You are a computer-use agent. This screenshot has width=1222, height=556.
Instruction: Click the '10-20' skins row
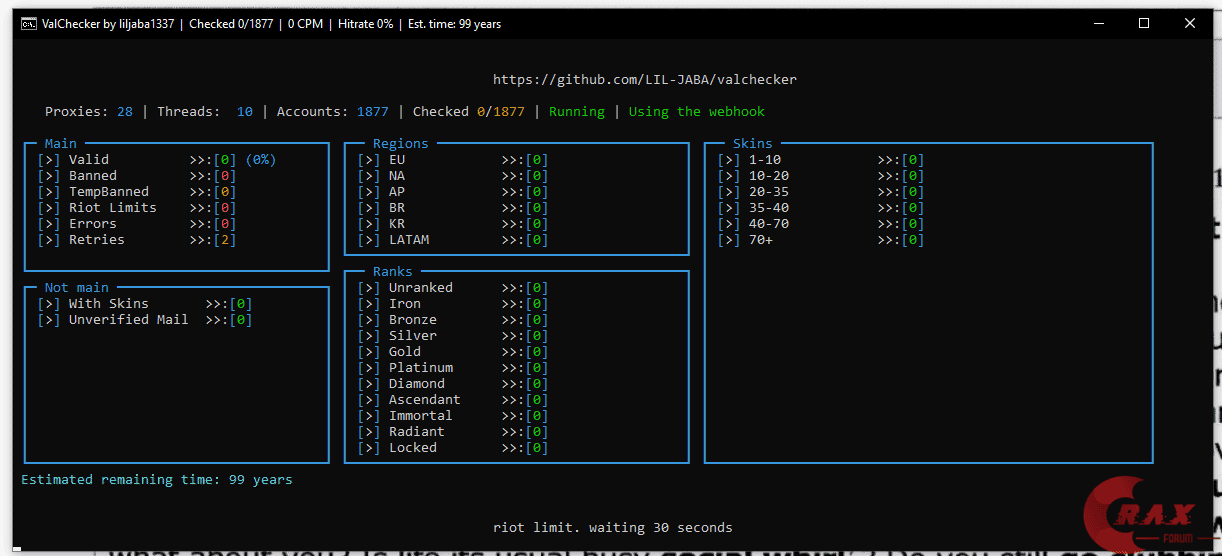(821, 175)
